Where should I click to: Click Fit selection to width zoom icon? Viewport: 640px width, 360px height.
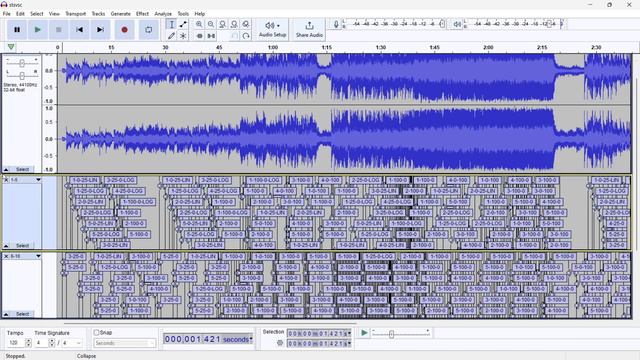222,24
